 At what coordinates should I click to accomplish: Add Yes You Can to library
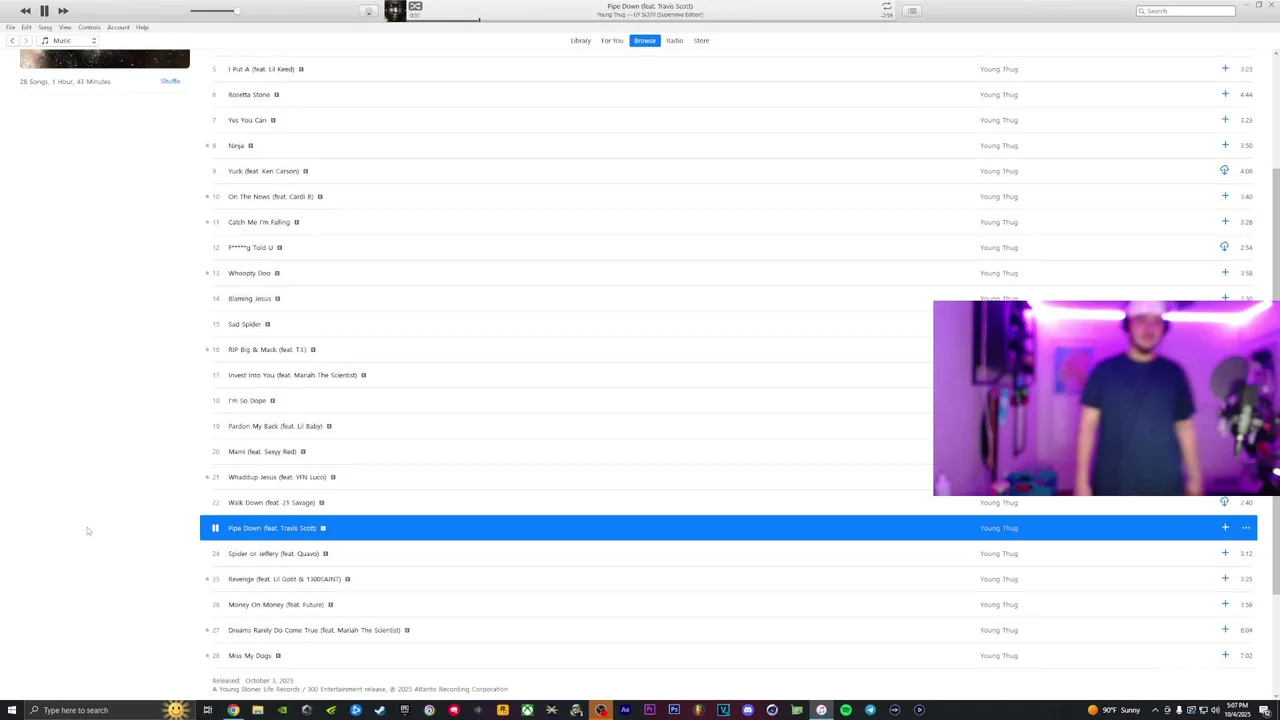1225,120
